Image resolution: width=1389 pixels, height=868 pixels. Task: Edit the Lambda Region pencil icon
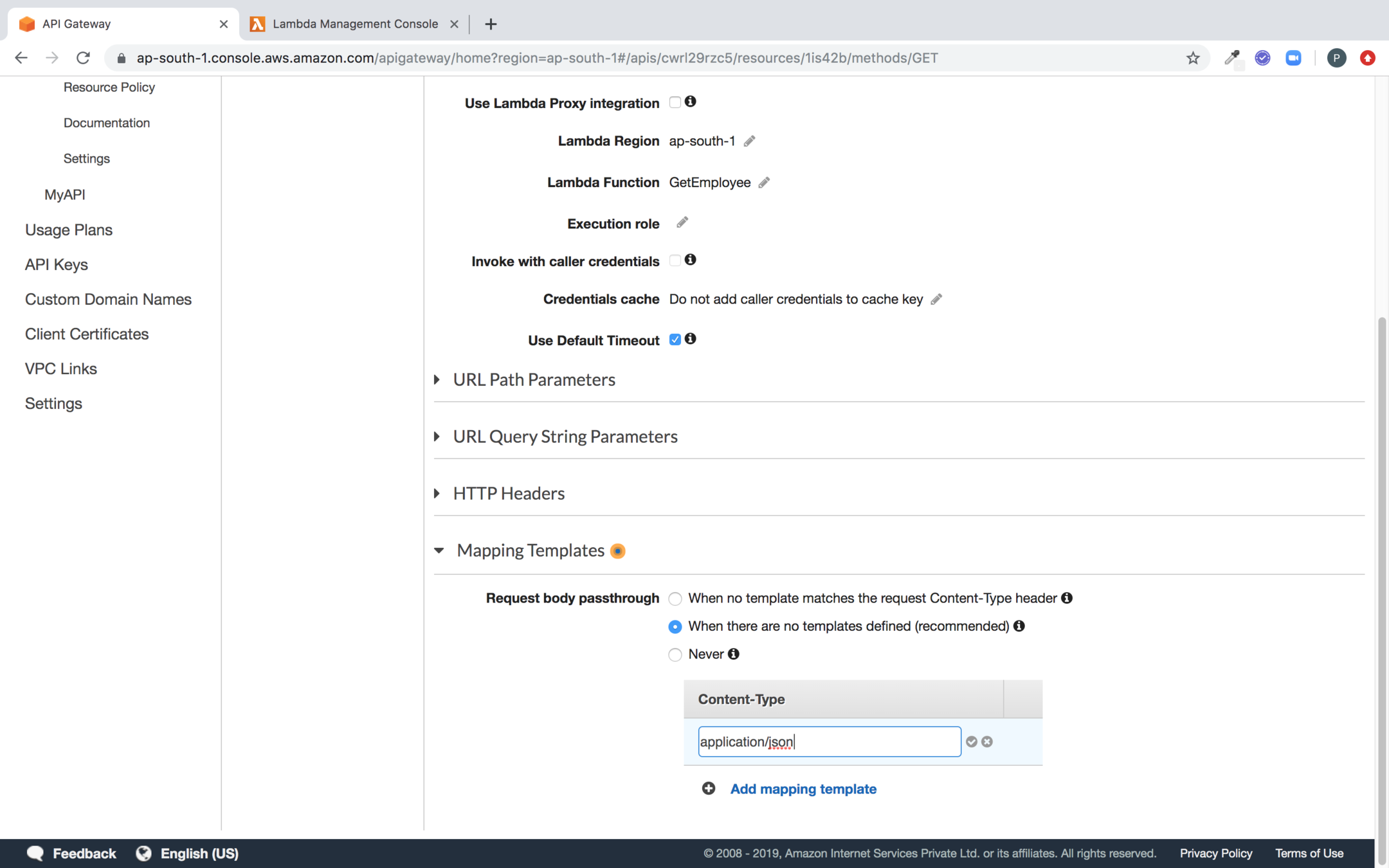click(749, 141)
